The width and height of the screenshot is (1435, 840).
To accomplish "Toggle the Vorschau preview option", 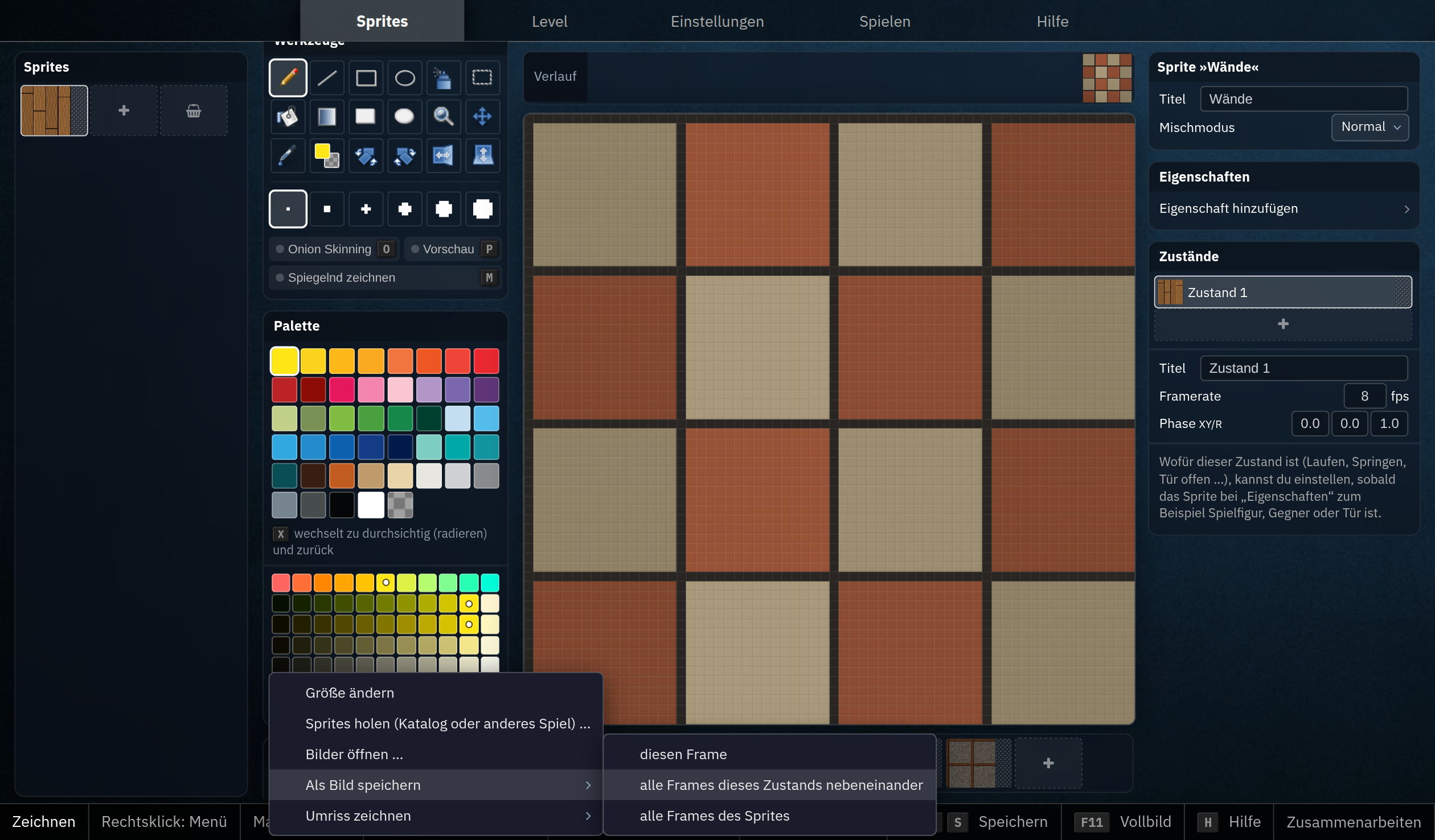I will click(x=453, y=249).
